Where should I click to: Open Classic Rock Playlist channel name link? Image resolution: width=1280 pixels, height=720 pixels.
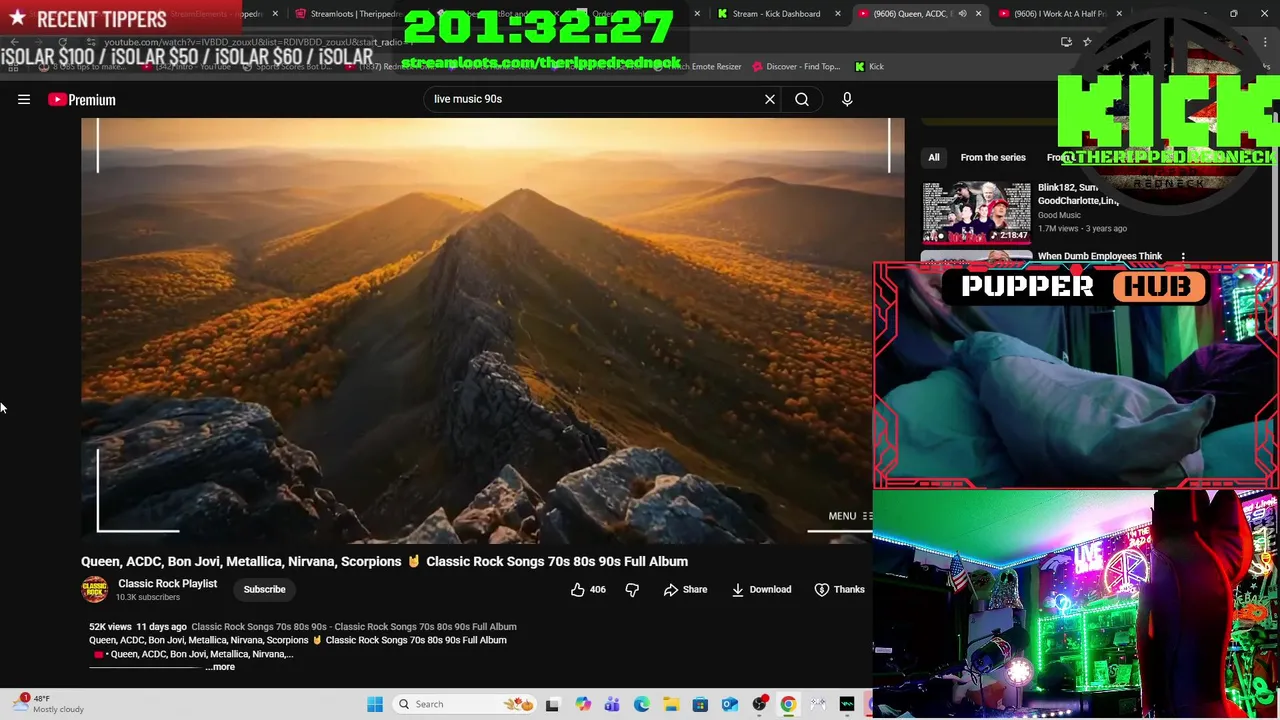click(x=167, y=583)
